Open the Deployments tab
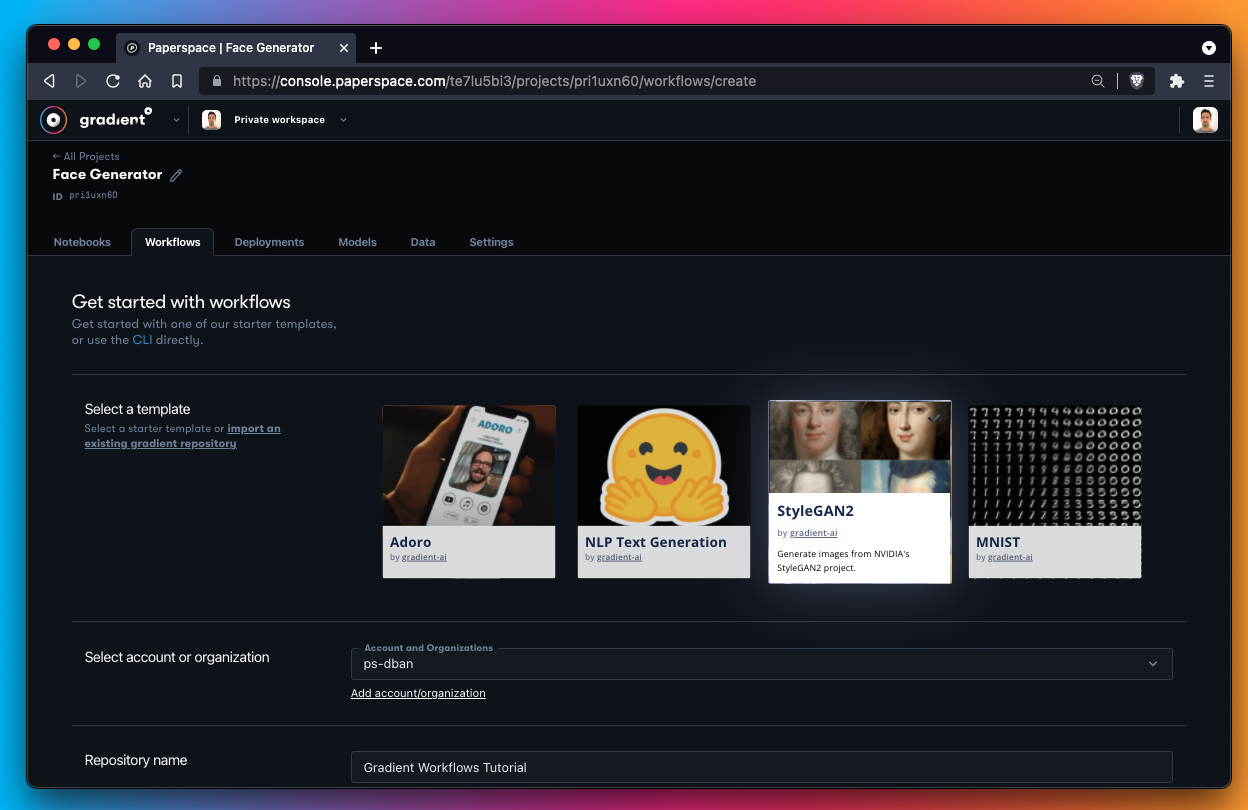 (269, 242)
